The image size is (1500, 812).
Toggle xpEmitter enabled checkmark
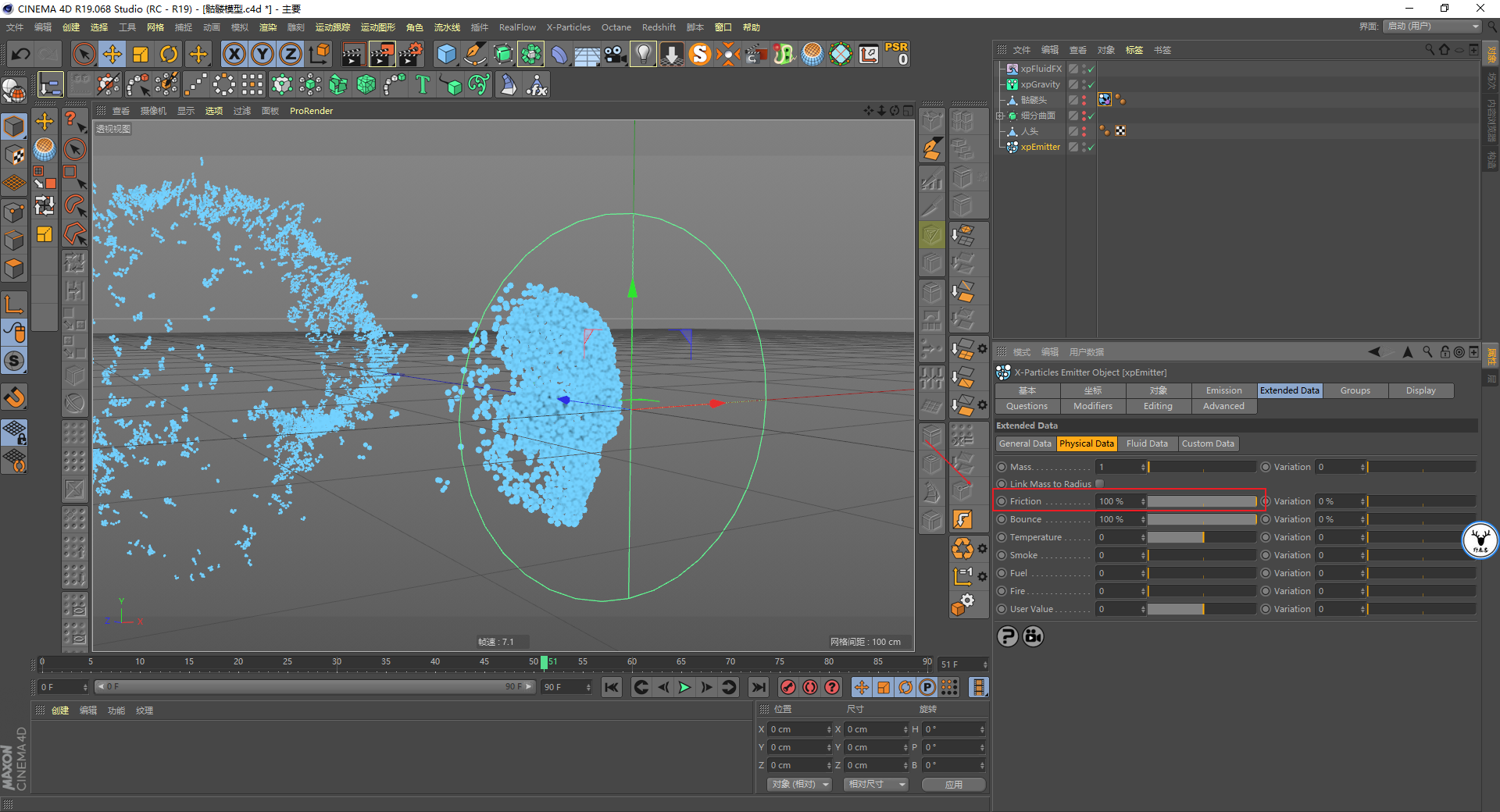click(1091, 147)
